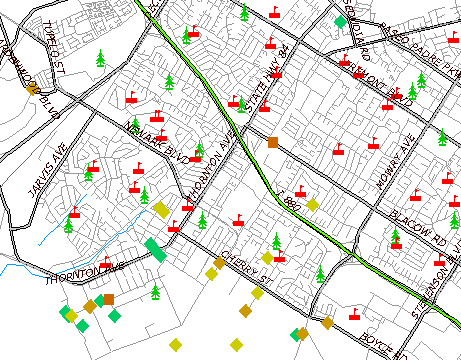The width and height of the screenshot is (461, 360).
Task: Click the Jarvis Ave street label
Action: 48,170
